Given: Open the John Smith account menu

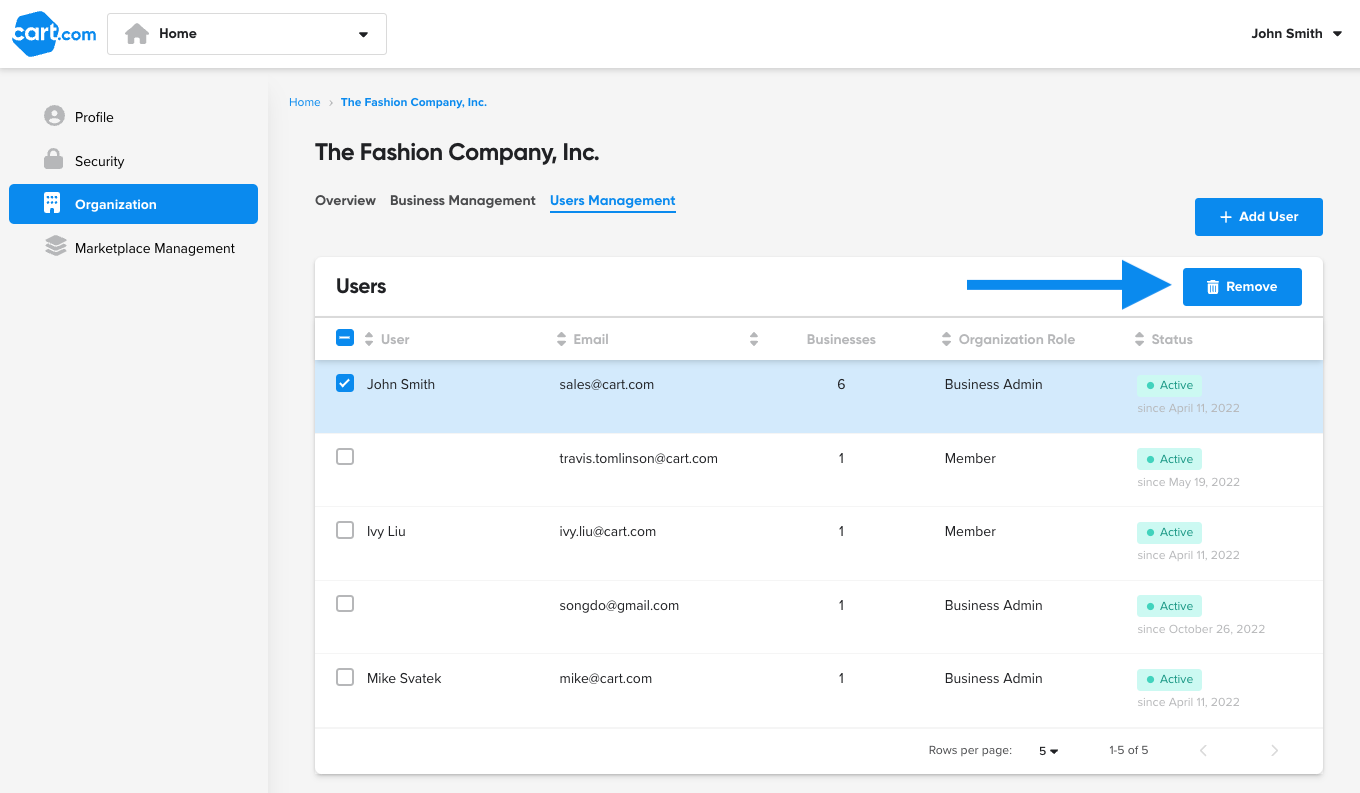Looking at the screenshot, I should 1297,34.
